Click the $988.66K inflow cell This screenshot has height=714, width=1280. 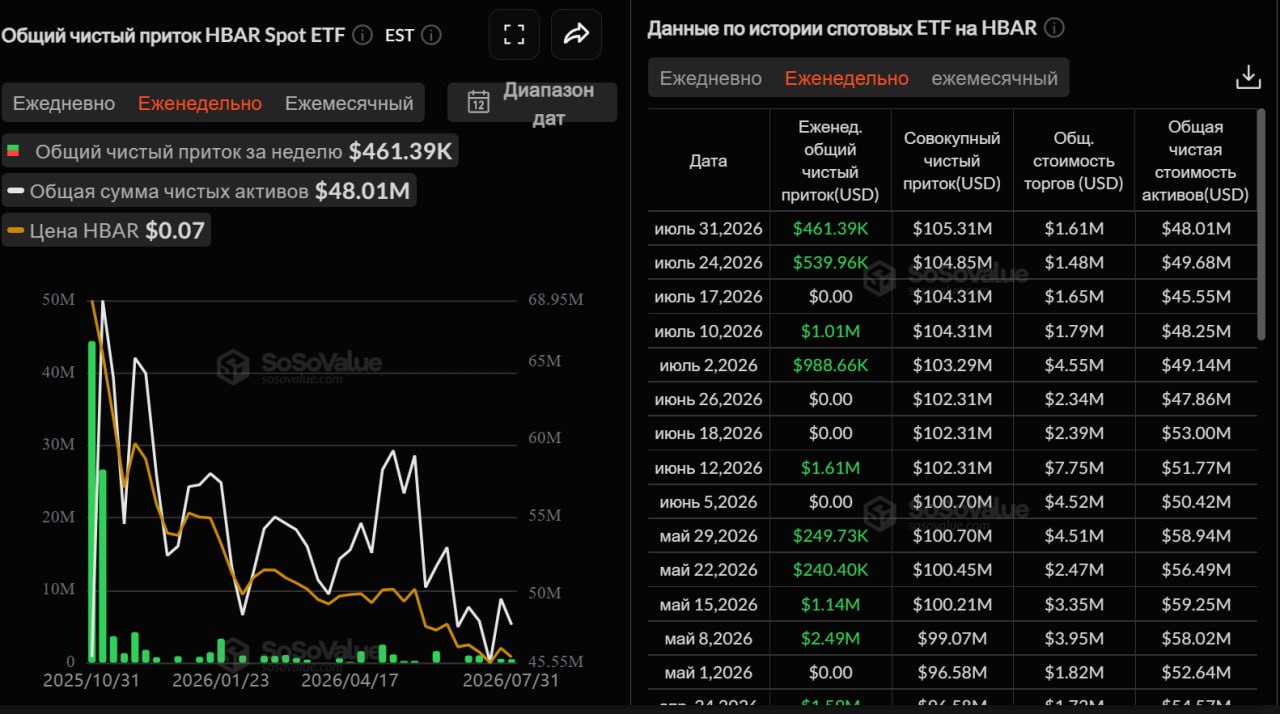[830, 365]
